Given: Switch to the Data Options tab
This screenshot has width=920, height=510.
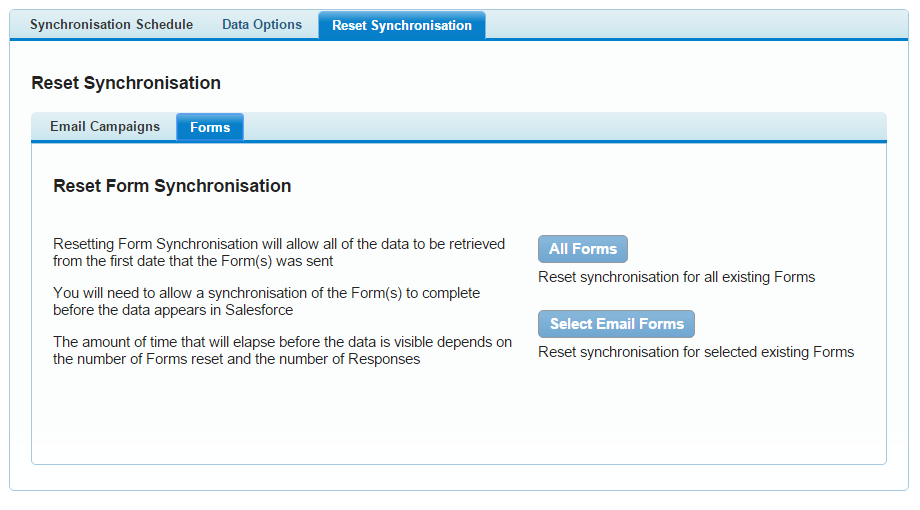Looking at the screenshot, I should (262, 25).
